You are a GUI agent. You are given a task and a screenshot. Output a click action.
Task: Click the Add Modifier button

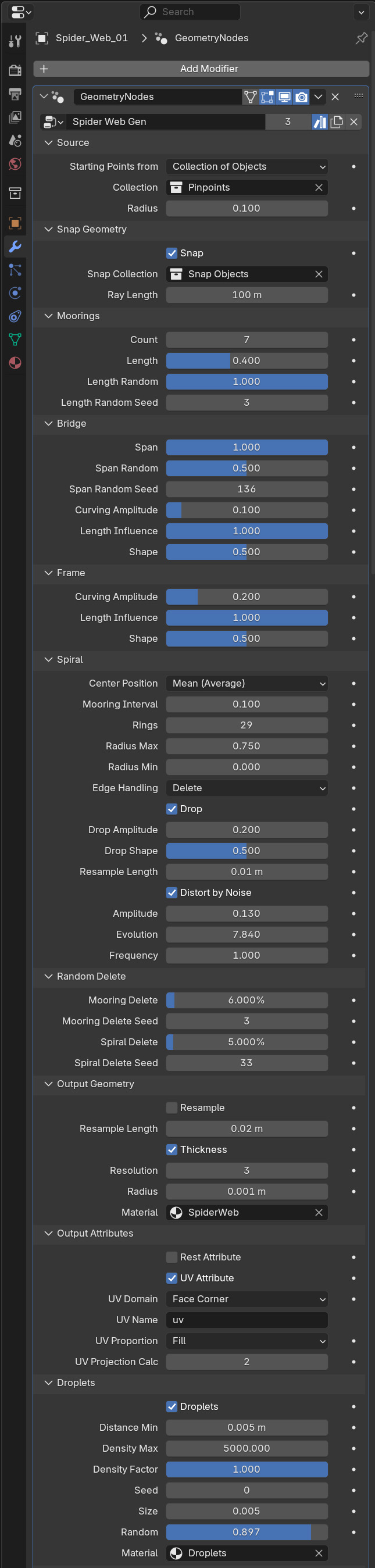pos(202,69)
